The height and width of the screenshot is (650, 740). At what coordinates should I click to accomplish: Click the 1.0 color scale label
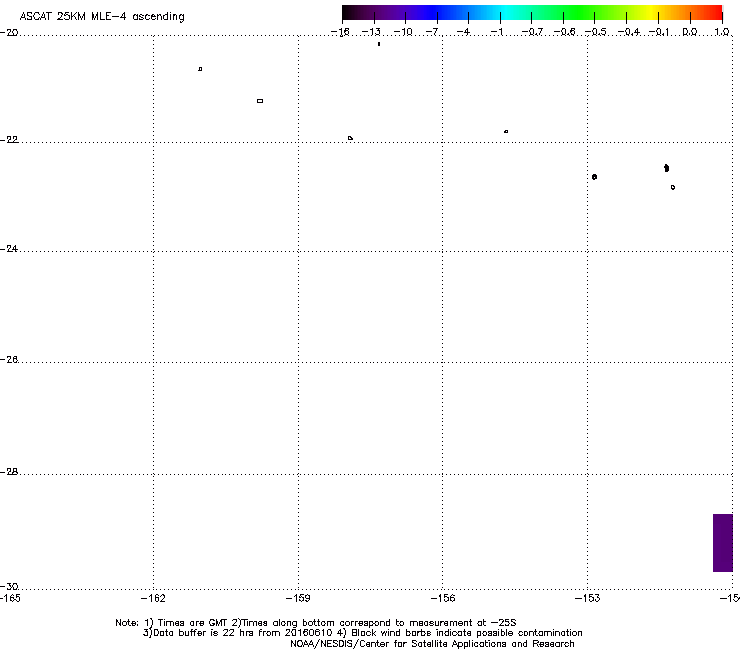tap(722, 32)
